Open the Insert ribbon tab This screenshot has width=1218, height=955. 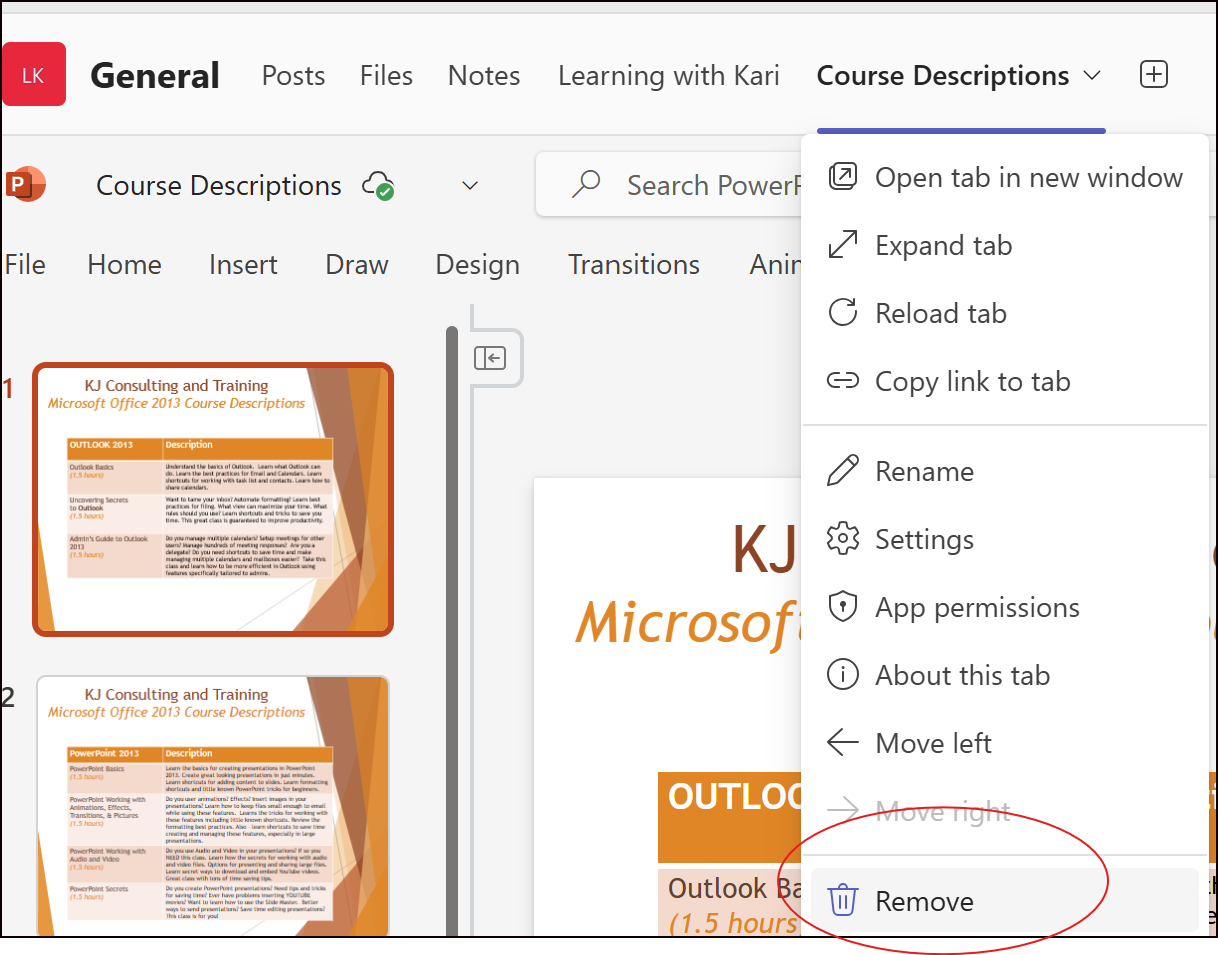(243, 264)
